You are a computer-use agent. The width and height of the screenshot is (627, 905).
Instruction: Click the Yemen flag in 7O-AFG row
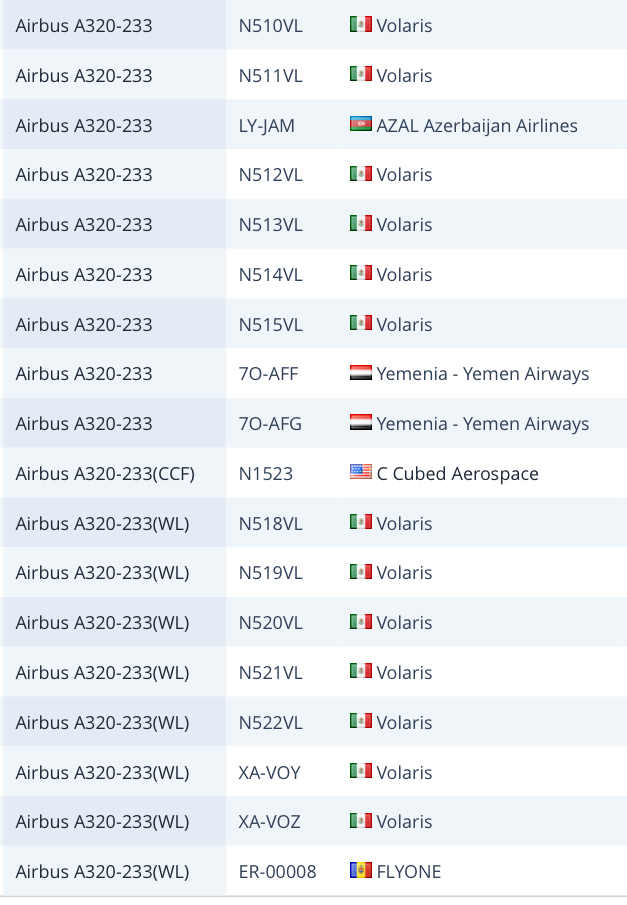(360, 423)
